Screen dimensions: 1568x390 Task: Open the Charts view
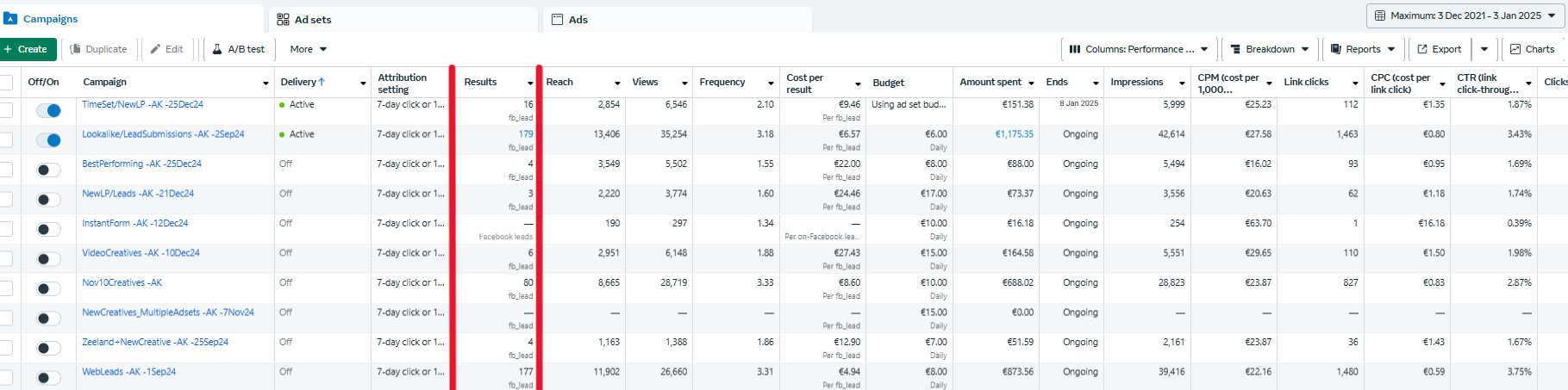point(1532,49)
